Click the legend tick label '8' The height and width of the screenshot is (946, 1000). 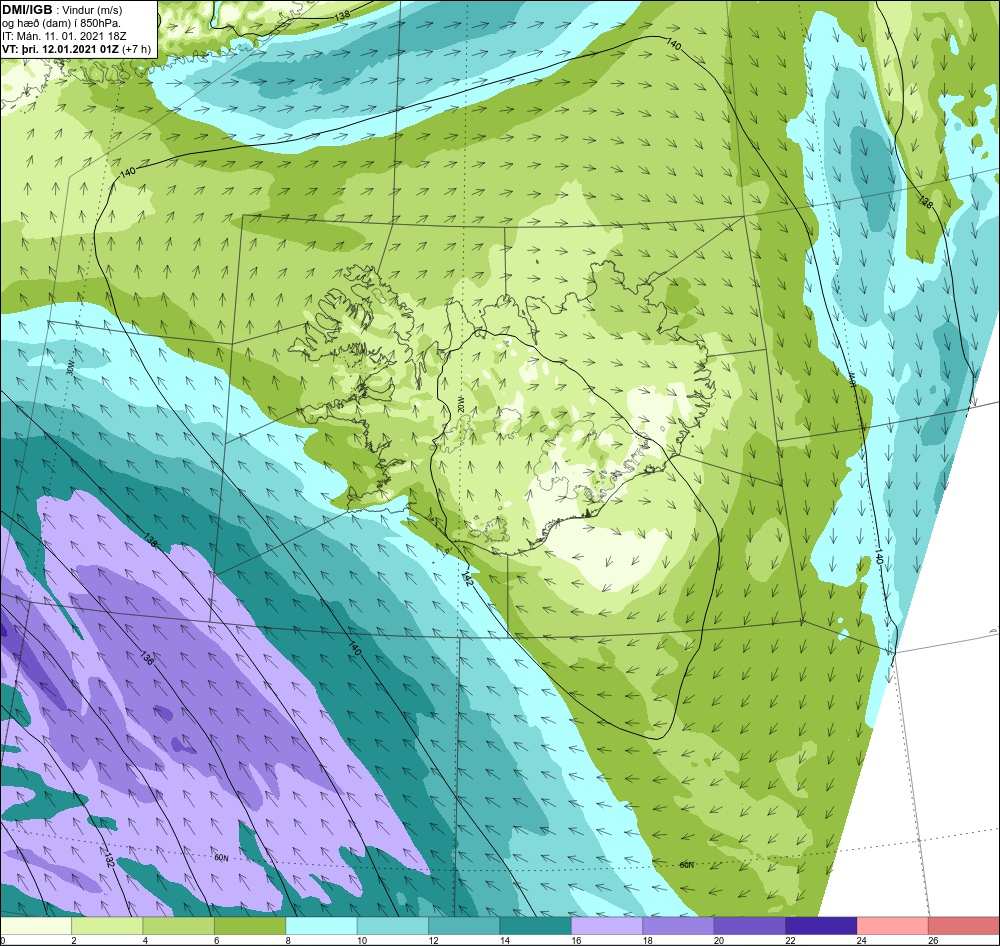pyautogui.click(x=288, y=940)
